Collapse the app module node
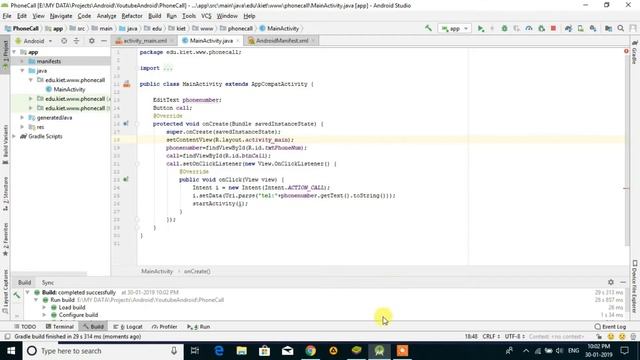Image resolution: width=640 pixels, height=360 pixels. click(15, 52)
